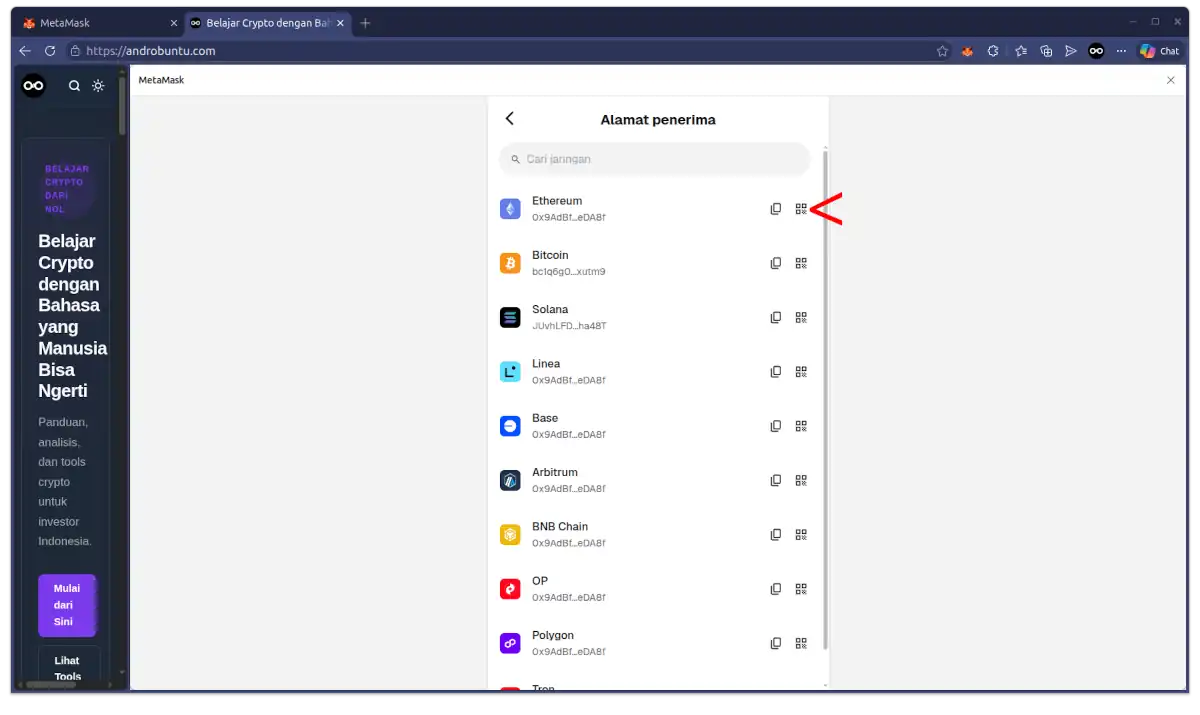Click the Bitcoin address bc1q6g0...xutm9
1200x715 pixels.
pyautogui.click(x=569, y=272)
